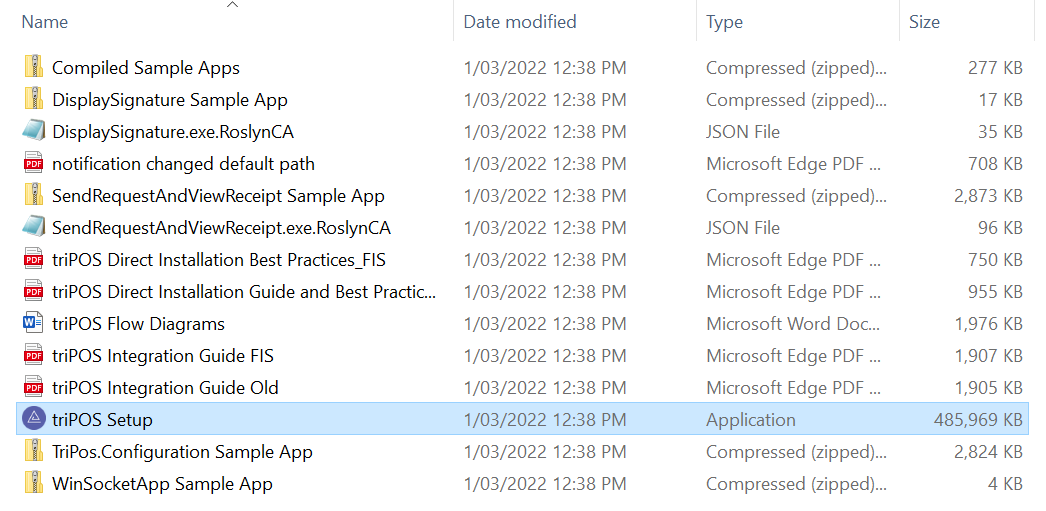
Task: Select file name SendRequestAndViewReceipt Sample App
Action: [x=218, y=196]
